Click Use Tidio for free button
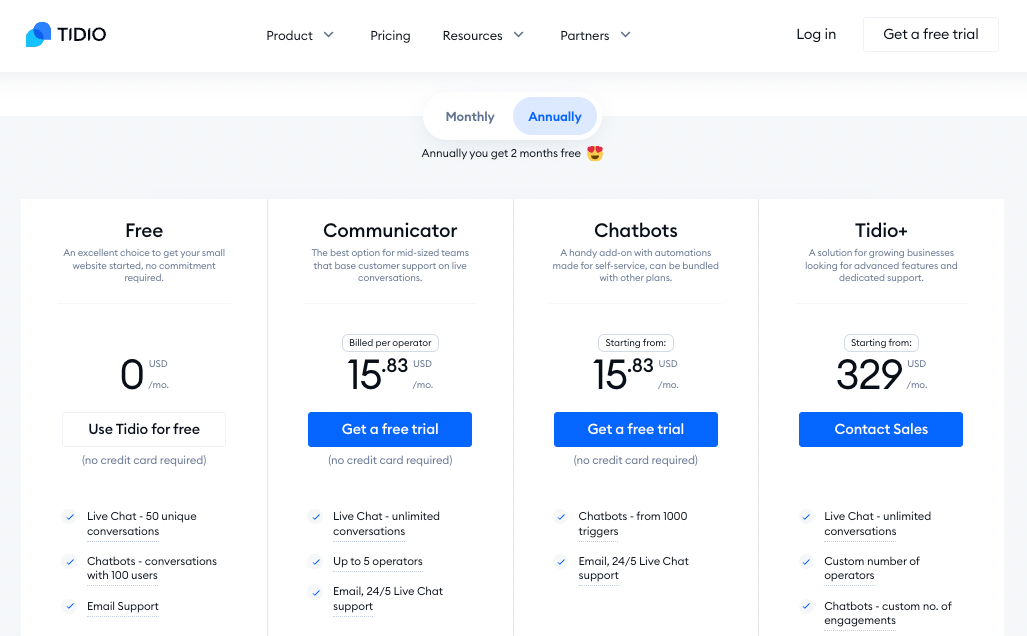1027x636 pixels. 144,429
